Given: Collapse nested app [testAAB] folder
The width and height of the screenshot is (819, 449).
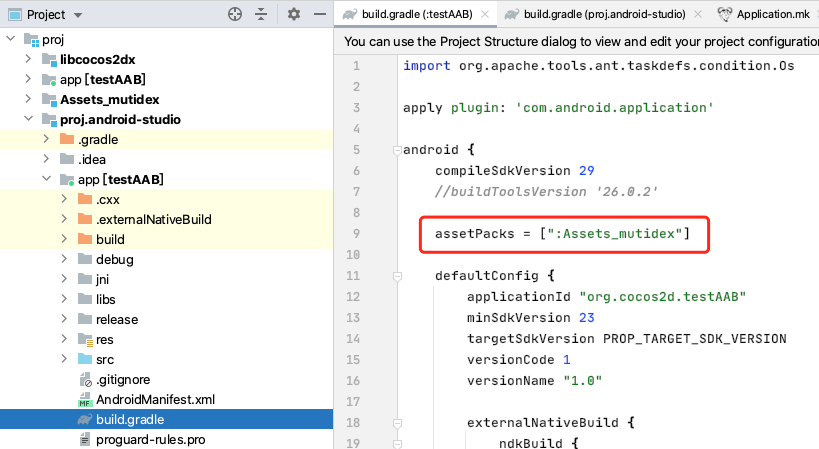Looking at the screenshot, I should [x=46, y=179].
